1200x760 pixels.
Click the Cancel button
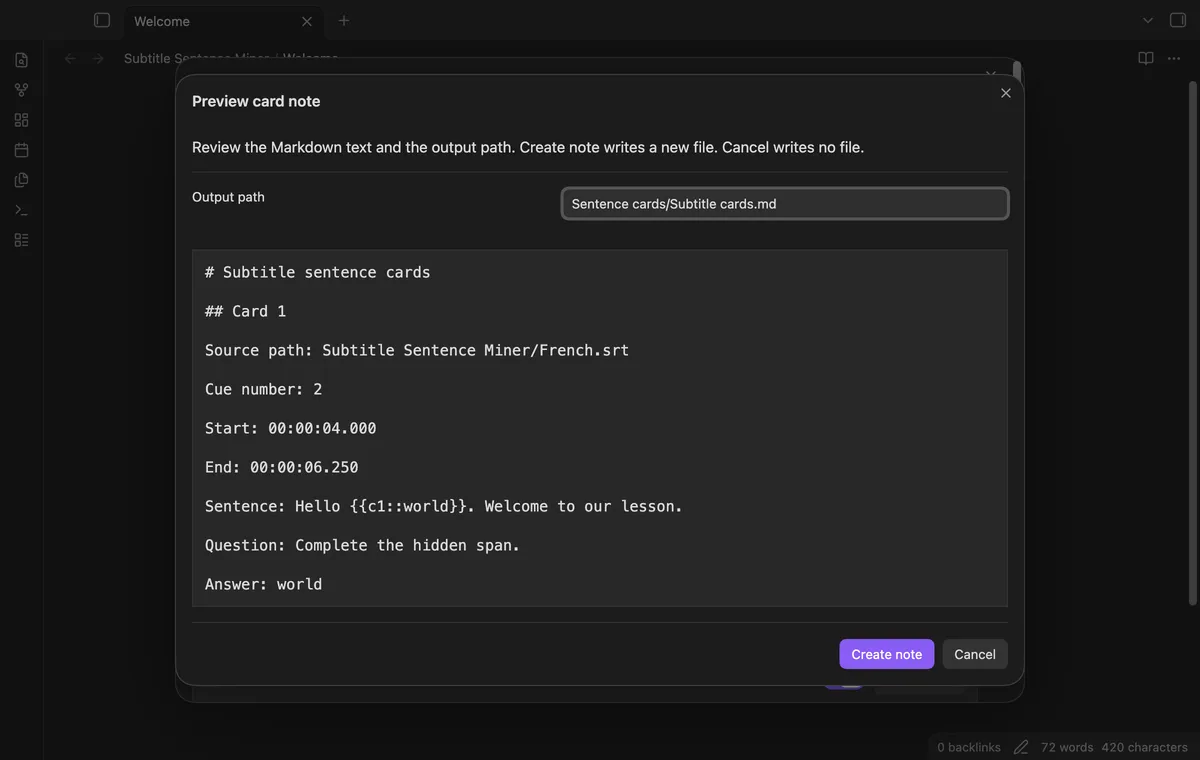pos(975,654)
